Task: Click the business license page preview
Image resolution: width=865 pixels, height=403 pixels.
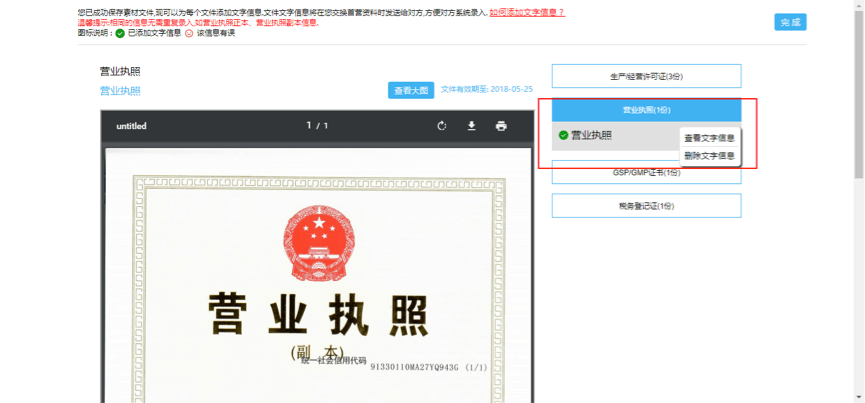Action: [318, 276]
